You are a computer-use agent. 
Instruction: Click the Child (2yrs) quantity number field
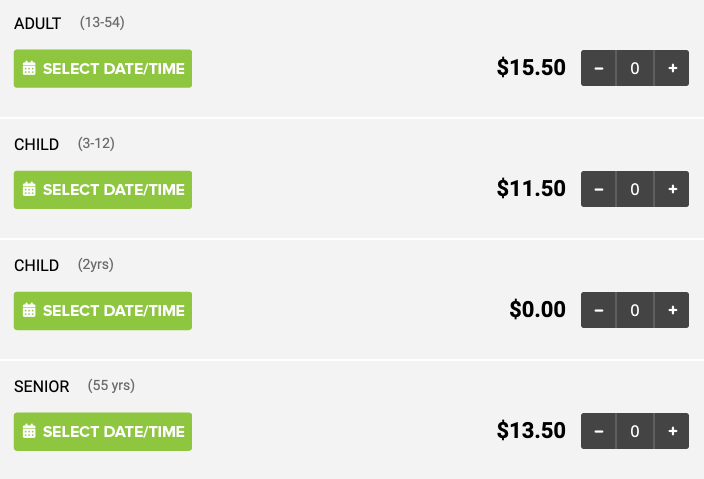click(x=635, y=310)
